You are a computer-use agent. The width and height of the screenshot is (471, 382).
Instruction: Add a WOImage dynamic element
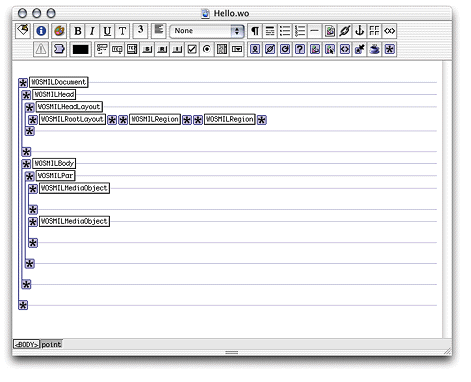click(315, 49)
